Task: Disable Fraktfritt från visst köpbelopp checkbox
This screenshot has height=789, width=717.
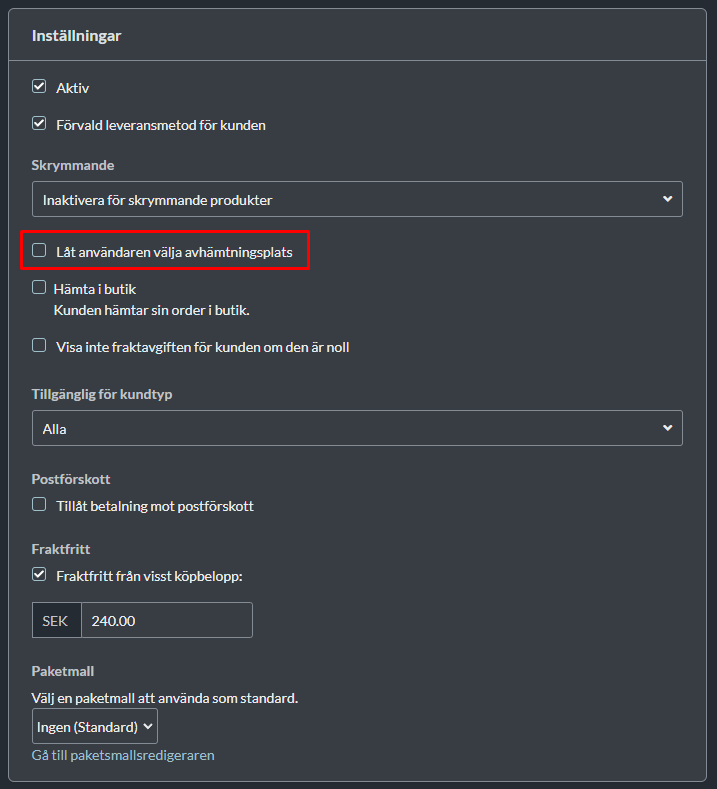Action: [x=39, y=575]
